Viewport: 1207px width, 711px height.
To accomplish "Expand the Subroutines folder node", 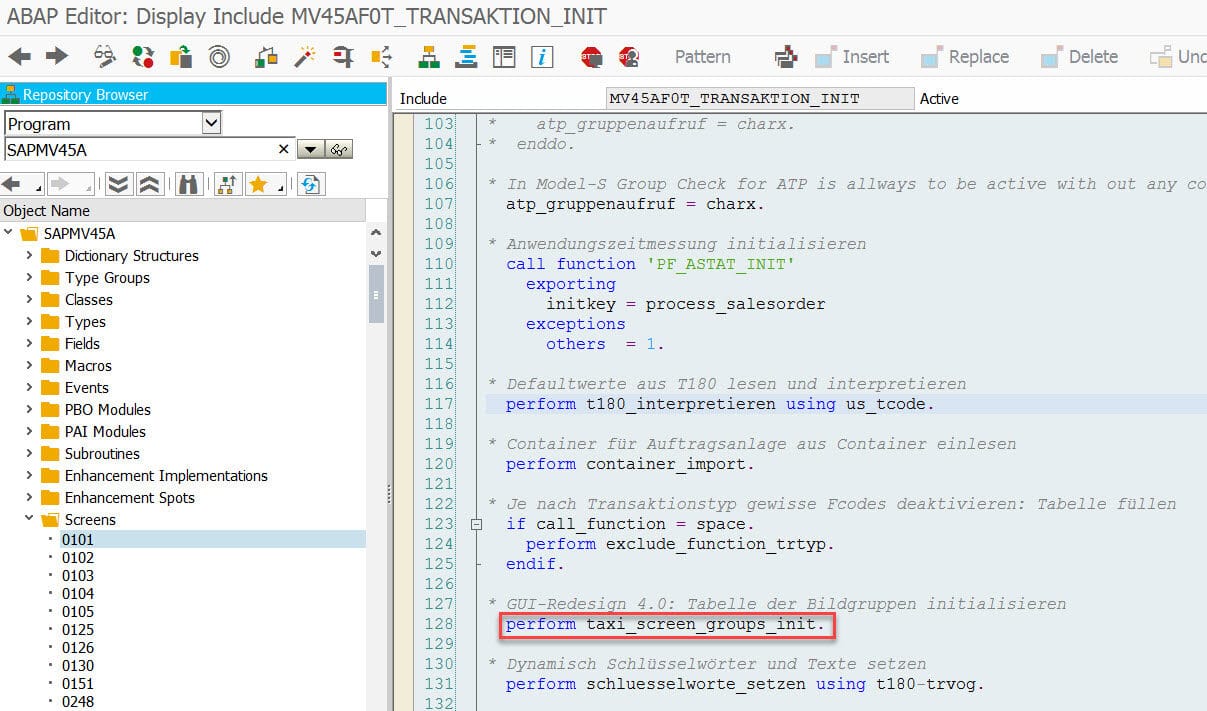I will [30, 454].
